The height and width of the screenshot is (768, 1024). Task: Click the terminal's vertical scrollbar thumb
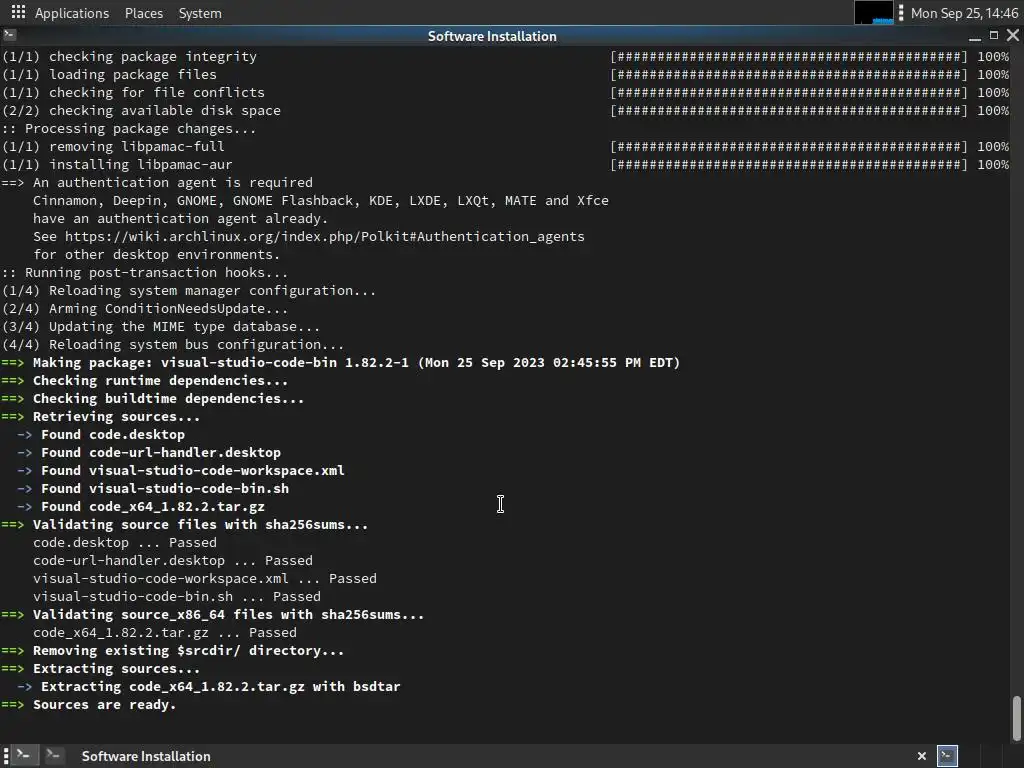click(x=1016, y=718)
